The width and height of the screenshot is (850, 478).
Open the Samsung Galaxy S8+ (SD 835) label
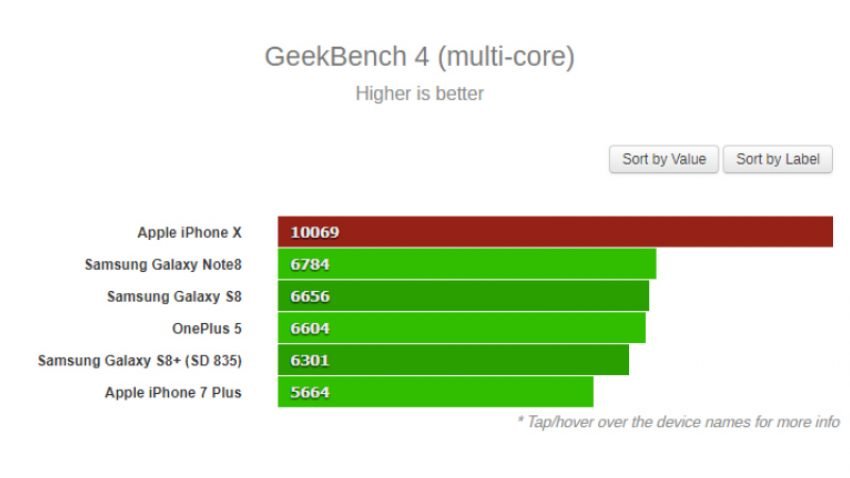(140, 360)
